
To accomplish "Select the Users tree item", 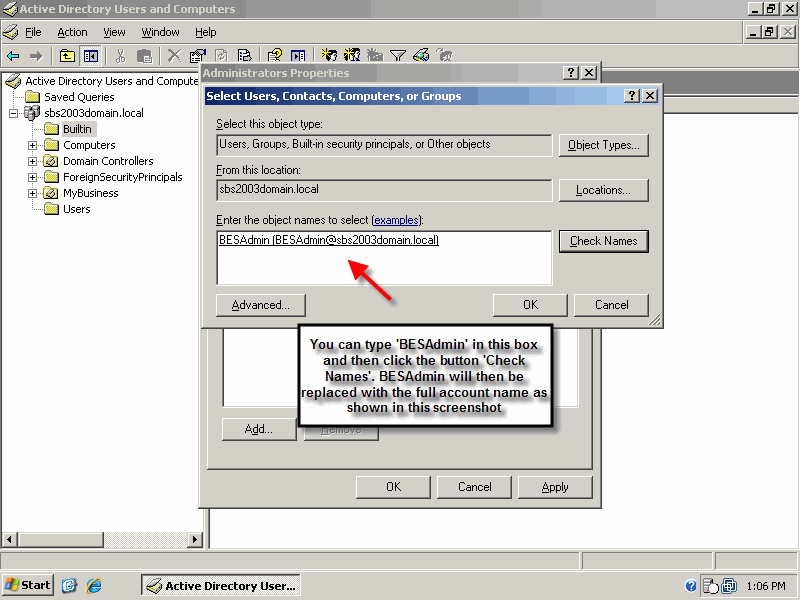I will (77, 209).
